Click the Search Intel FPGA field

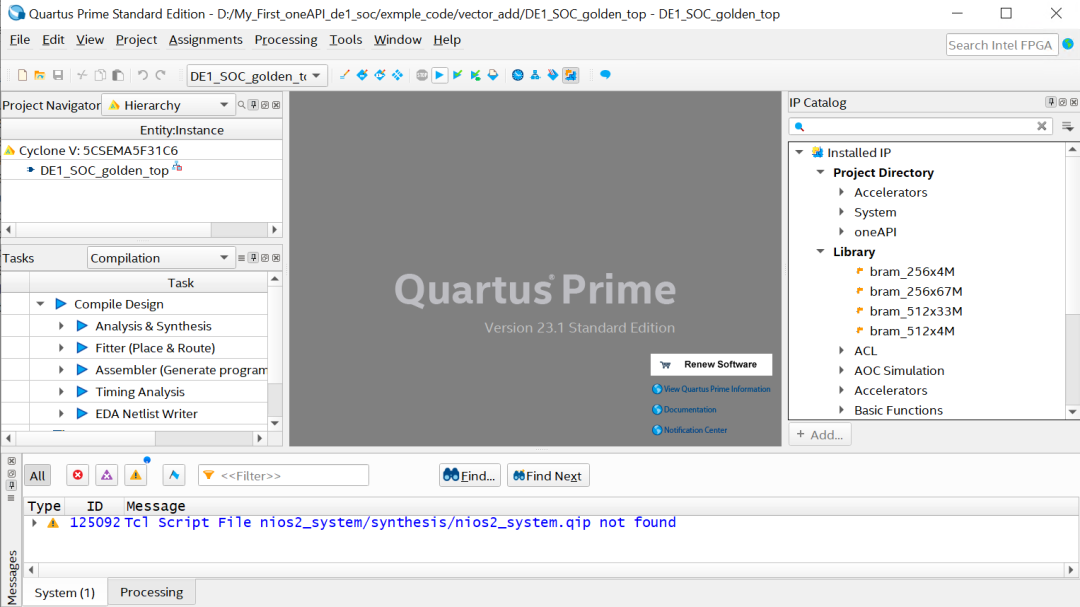(1001, 45)
